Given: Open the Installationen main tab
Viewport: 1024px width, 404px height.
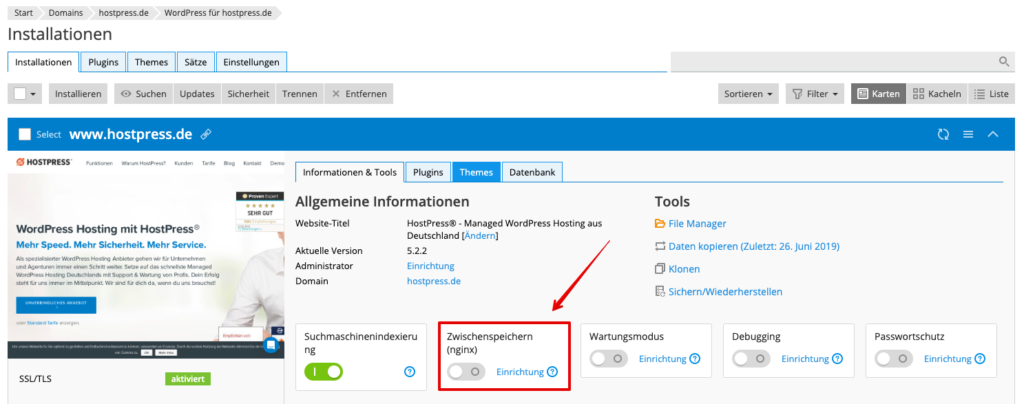Looking at the screenshot, I should tap(44, 62).
